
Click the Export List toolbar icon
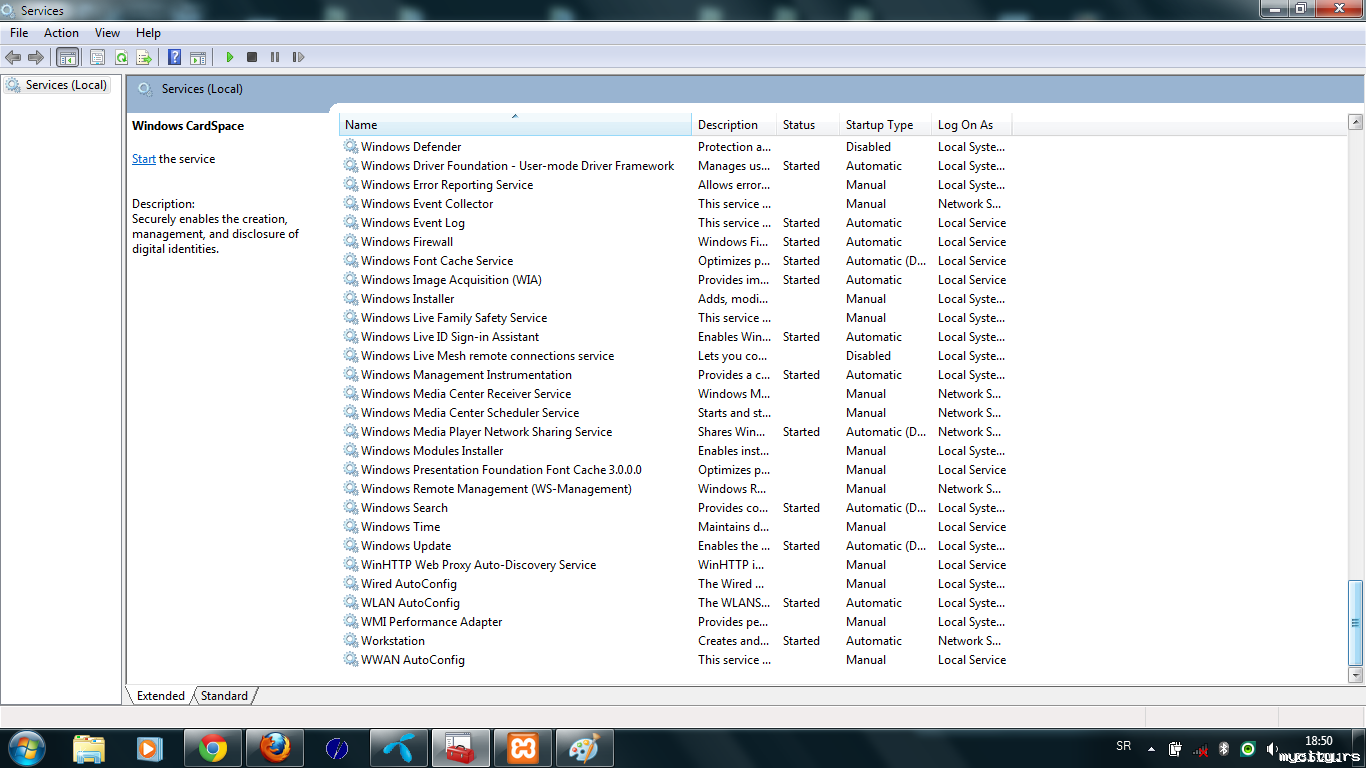coord(144,57)
